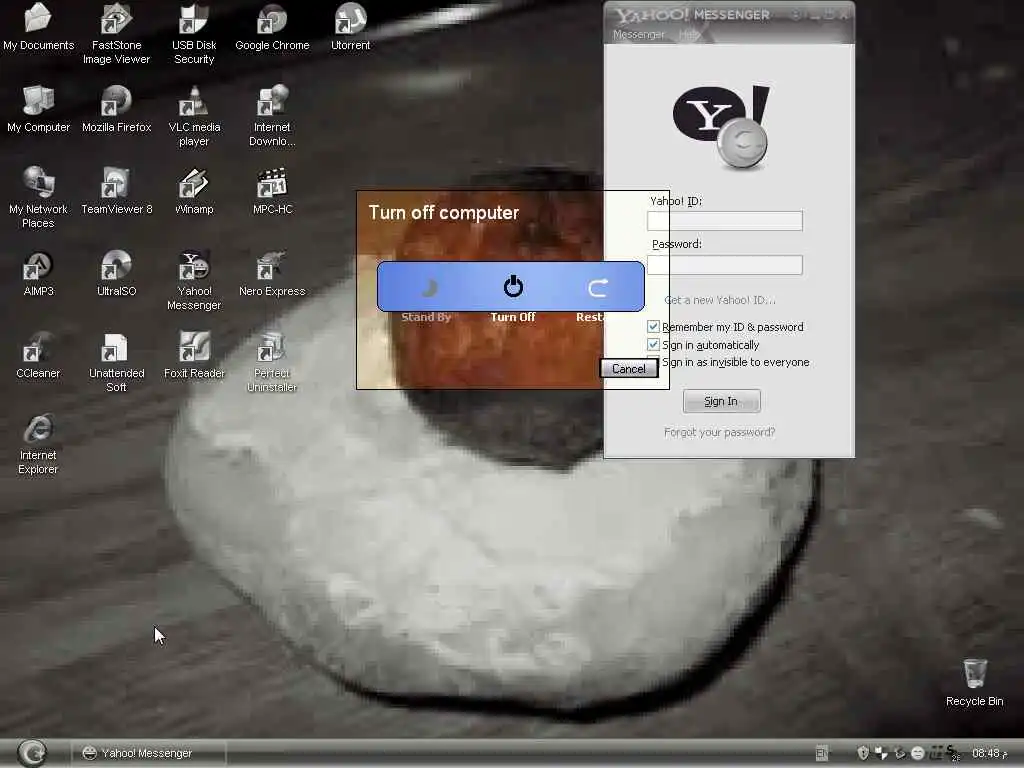Open Utorrent desktop shortcut
Viewport: 1024px width, 768px height.
pyautogui.click(x=351, y=27)
